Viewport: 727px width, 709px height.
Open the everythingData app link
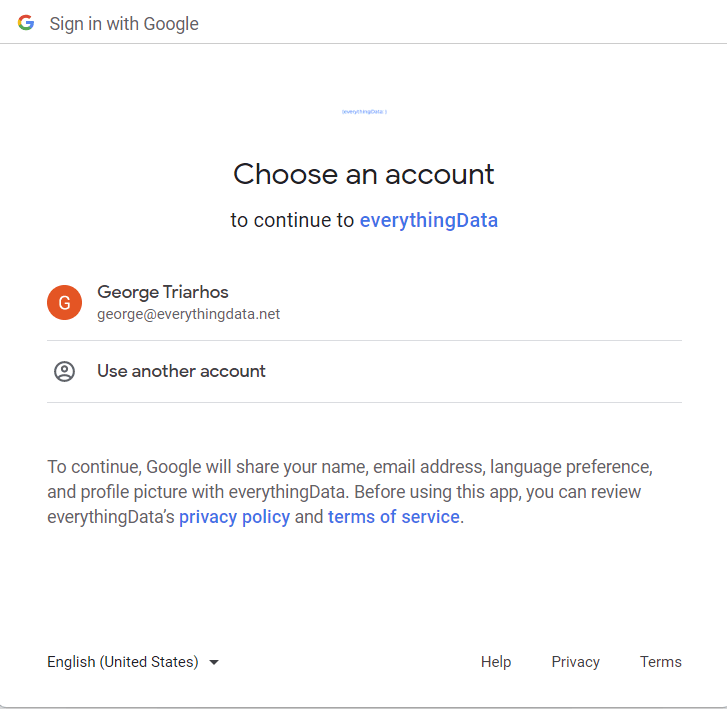(428, 220)
